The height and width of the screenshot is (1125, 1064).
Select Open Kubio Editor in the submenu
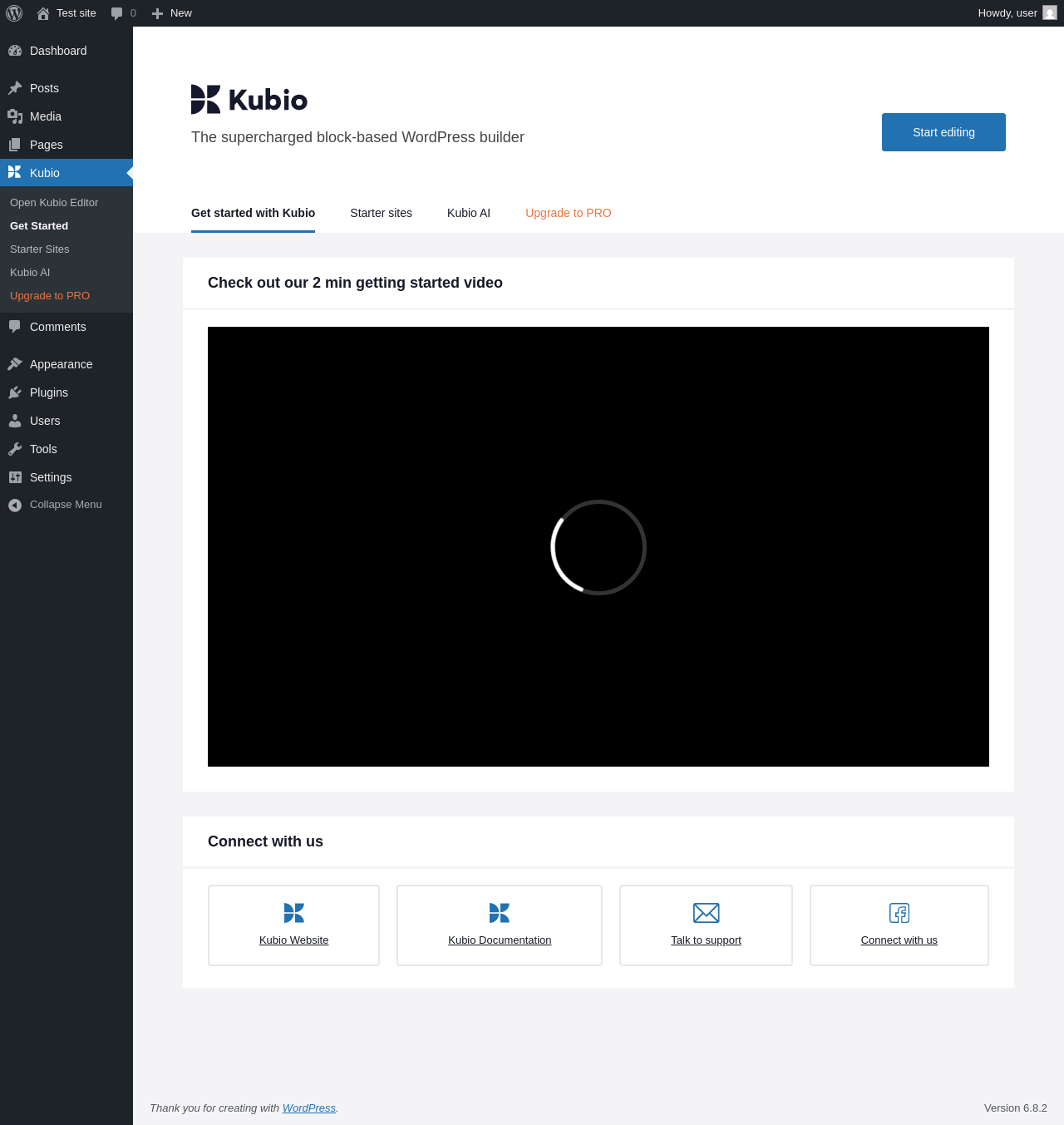point(54,203)
